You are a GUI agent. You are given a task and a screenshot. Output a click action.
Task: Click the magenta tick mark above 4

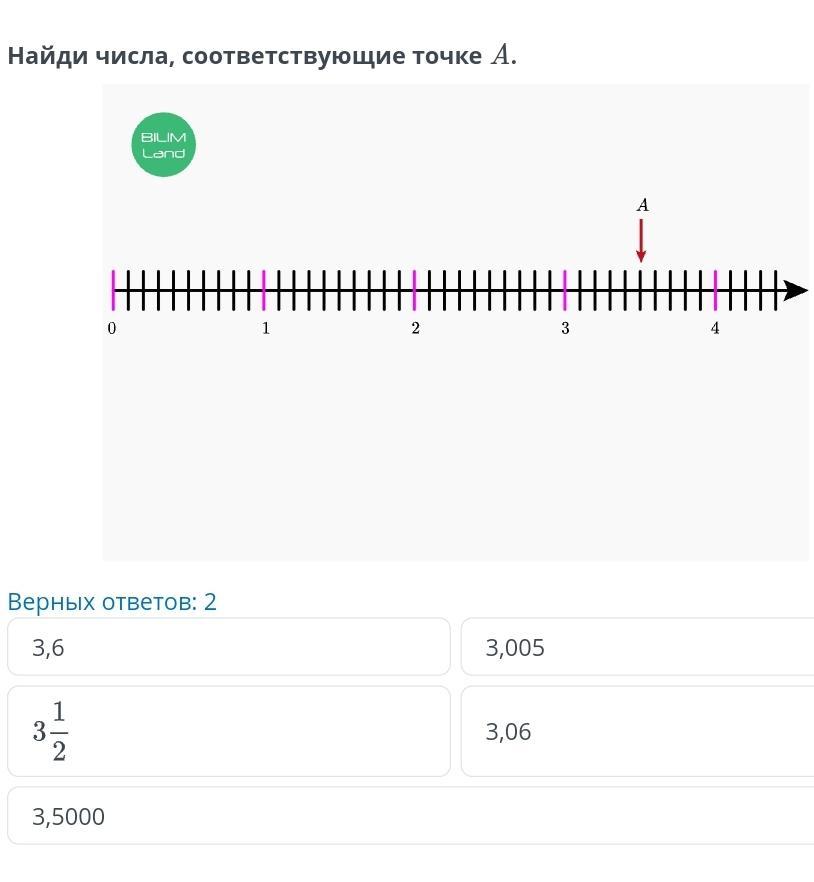715,290
